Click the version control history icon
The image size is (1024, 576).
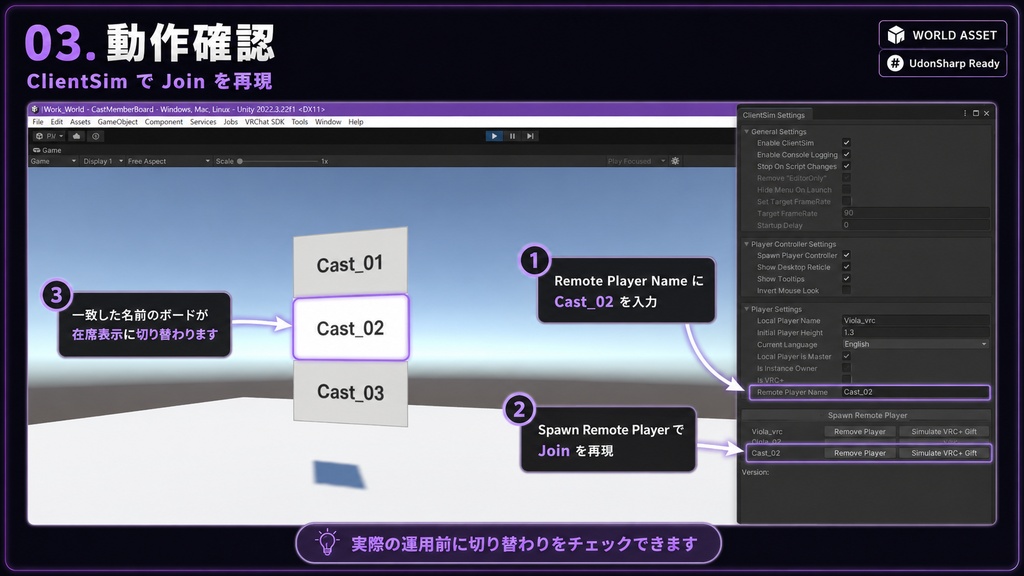95,136
